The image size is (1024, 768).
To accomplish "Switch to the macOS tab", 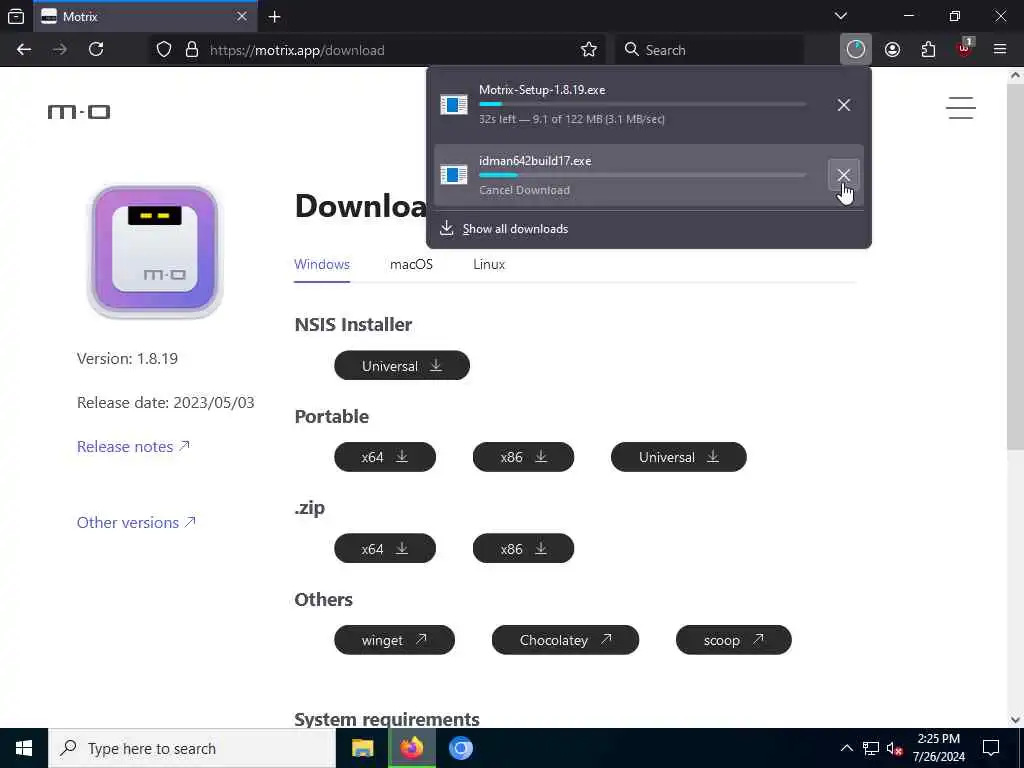I will 411,264.
